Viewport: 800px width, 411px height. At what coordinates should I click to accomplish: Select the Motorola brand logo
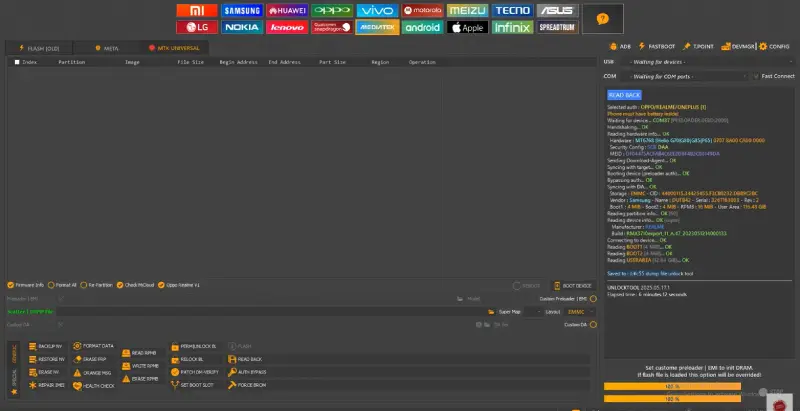[422, 10]
